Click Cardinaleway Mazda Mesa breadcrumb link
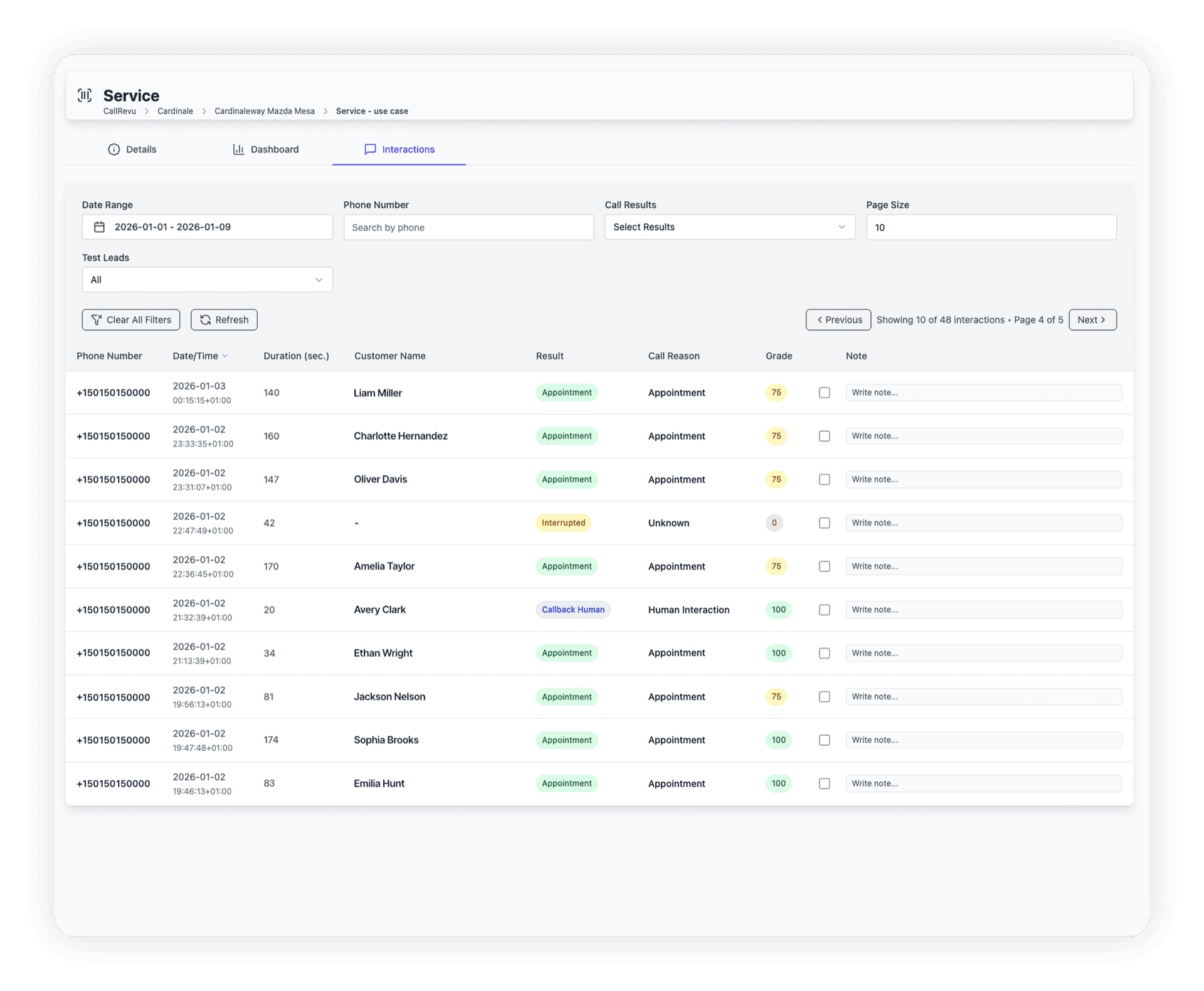The width and height of the screenshot is (1204, 991). 264,111
